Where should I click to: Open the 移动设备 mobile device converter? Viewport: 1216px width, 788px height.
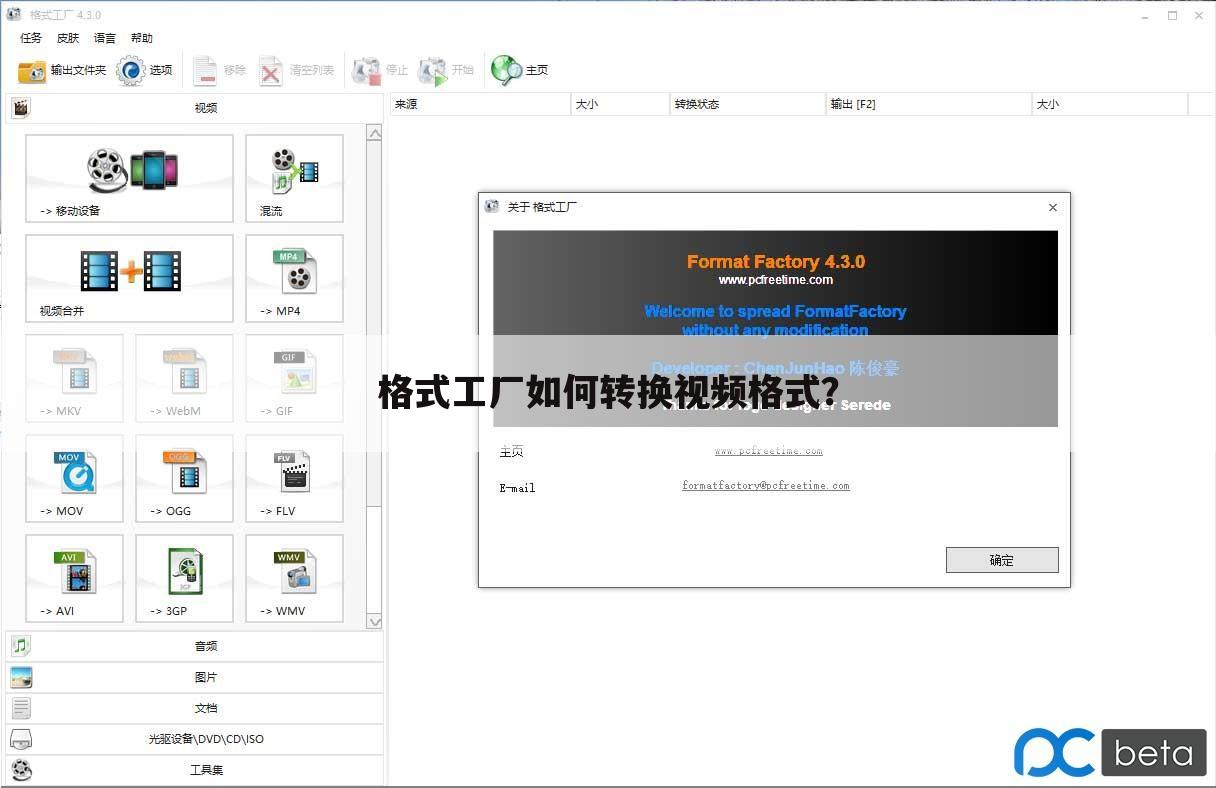pyautogui.click(x=128, y=178)
